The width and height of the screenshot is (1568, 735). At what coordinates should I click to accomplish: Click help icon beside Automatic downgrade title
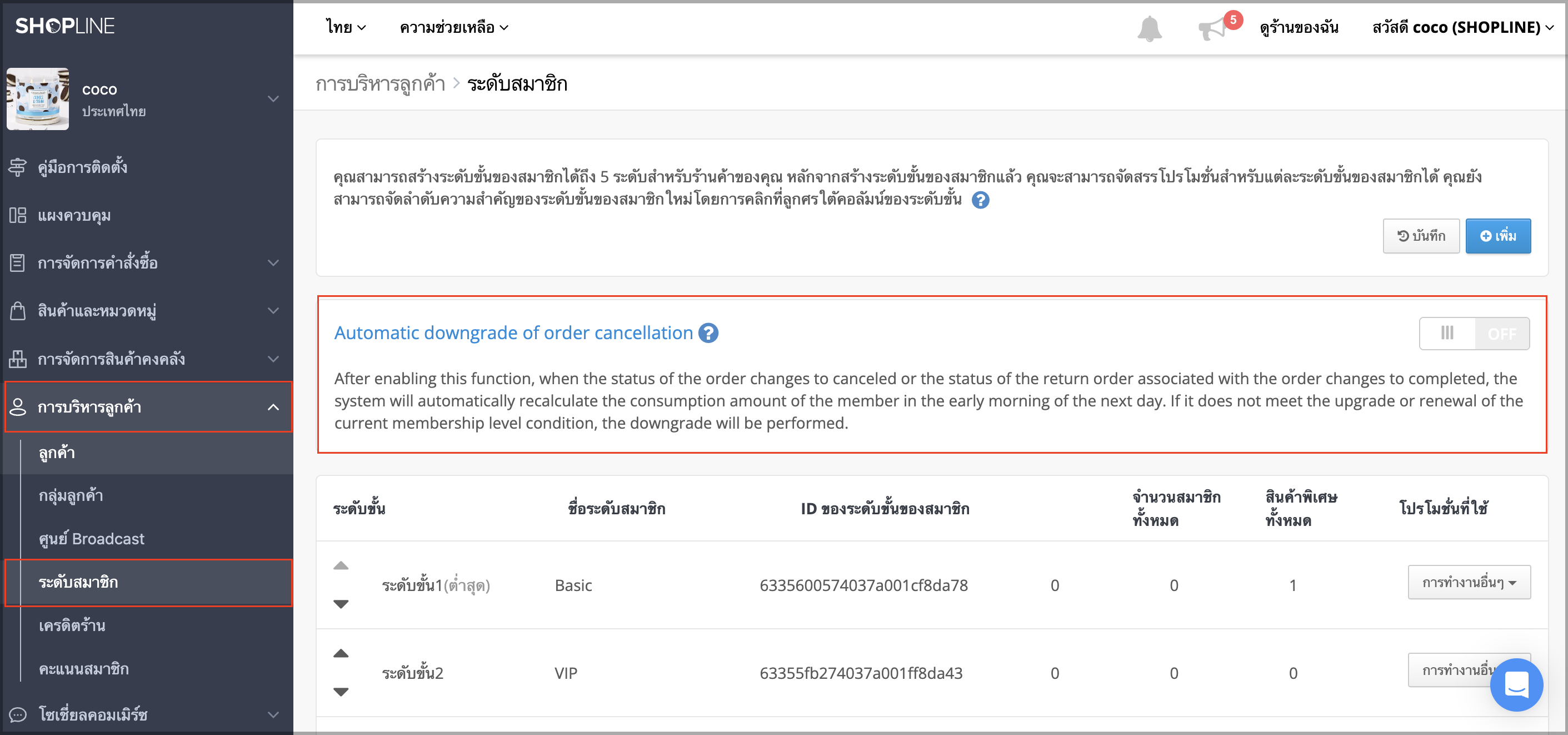708,333
